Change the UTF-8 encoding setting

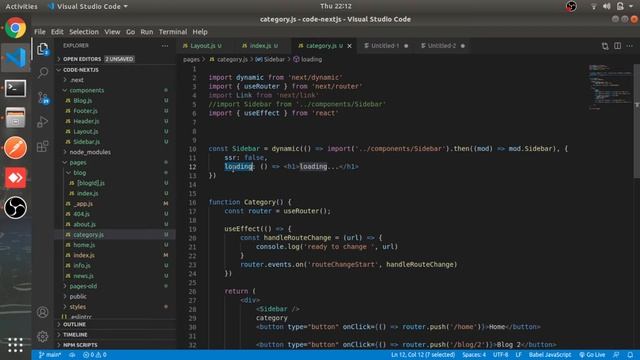[x=500, y=355]
